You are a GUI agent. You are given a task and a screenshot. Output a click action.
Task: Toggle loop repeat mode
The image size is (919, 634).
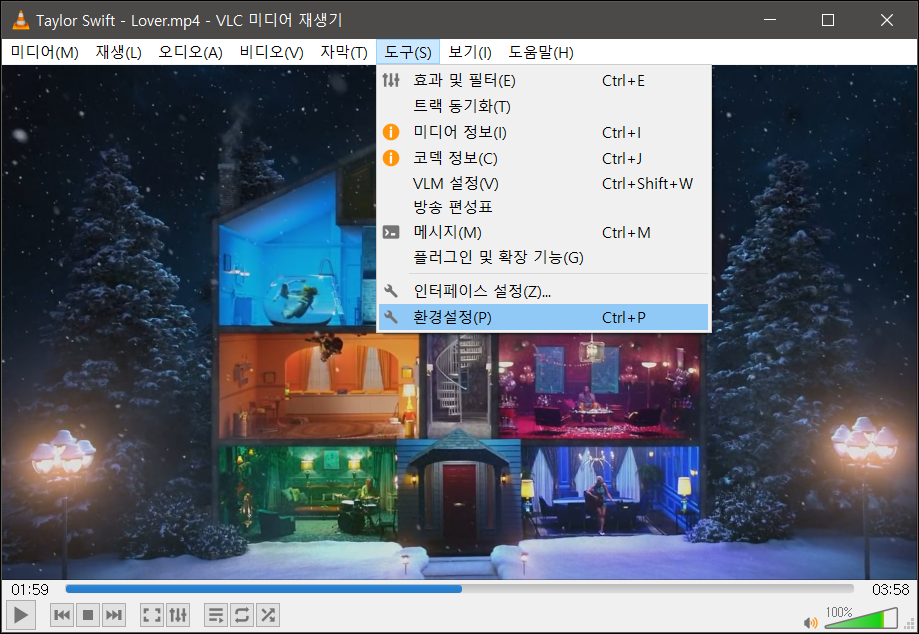[242, 615]
